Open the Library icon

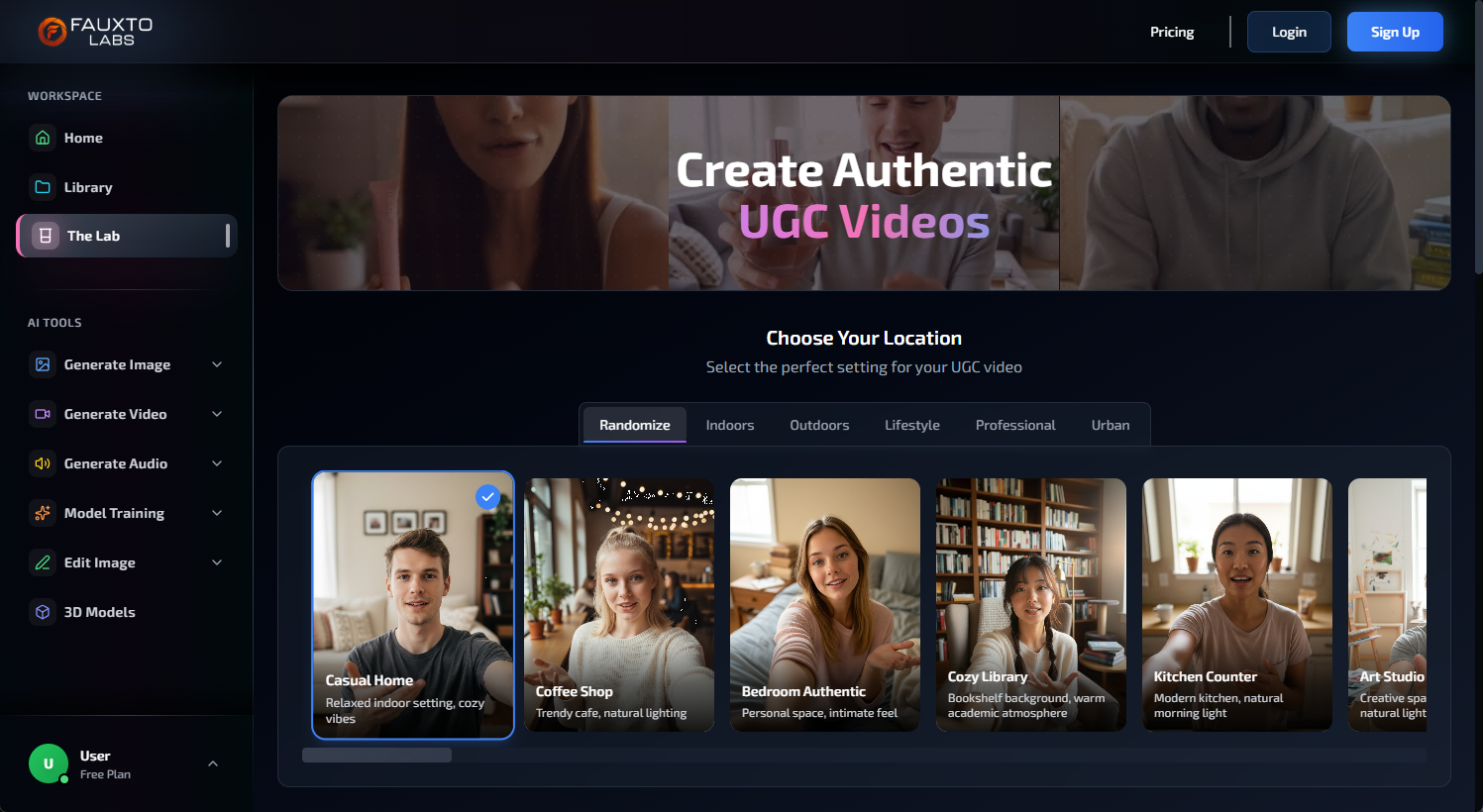(43, 186)
